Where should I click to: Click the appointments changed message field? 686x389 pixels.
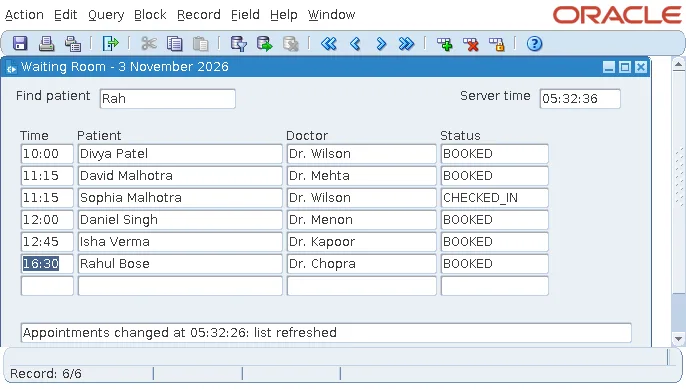pos(326,333)
